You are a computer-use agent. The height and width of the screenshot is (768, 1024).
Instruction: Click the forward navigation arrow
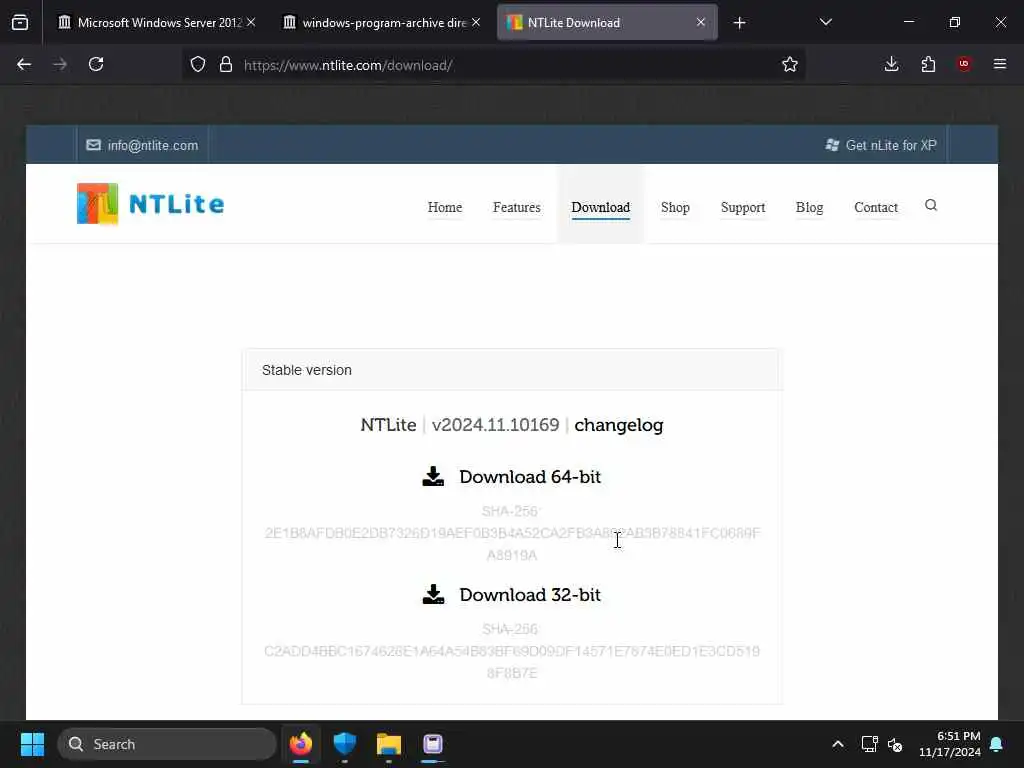pyautogui.click(x=60, y=65)
